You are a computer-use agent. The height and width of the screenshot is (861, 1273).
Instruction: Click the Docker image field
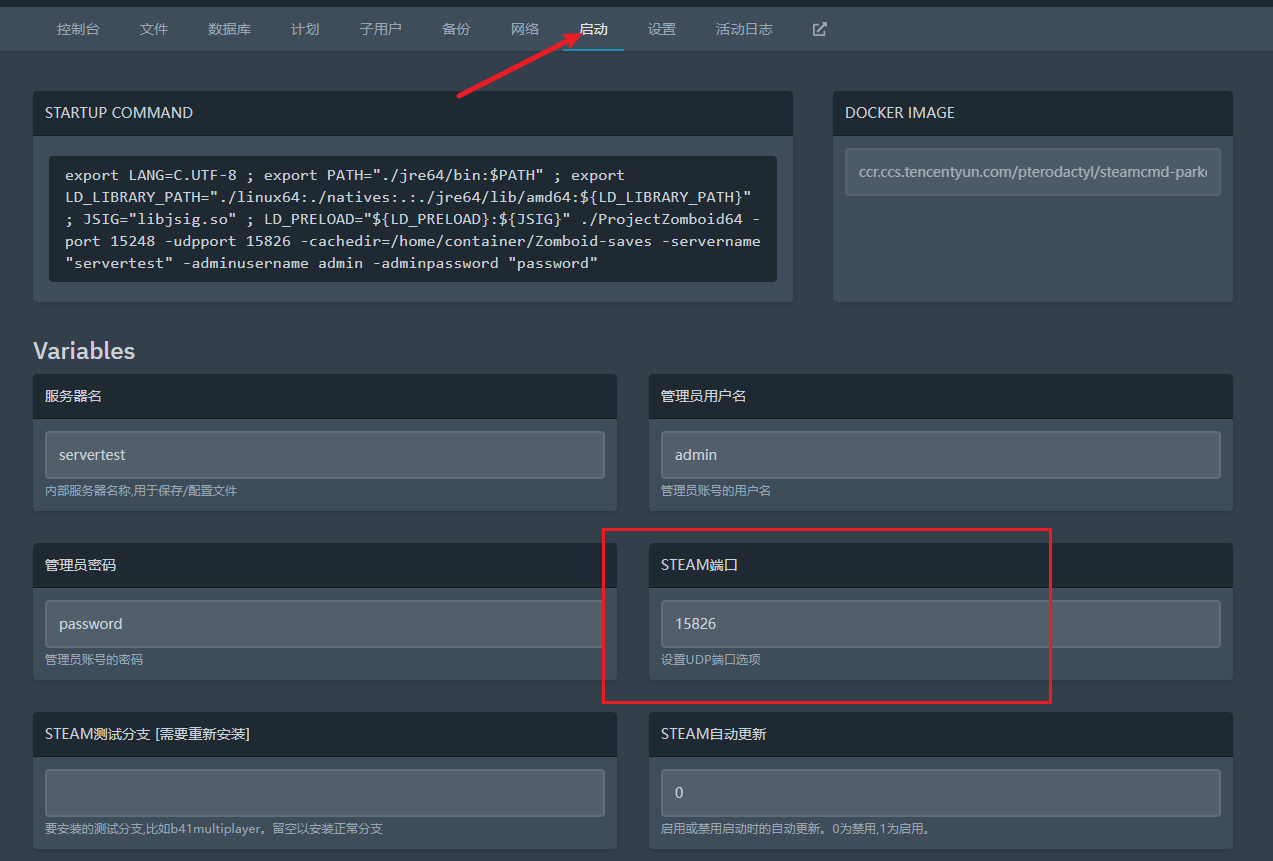tap(1032, 172)
